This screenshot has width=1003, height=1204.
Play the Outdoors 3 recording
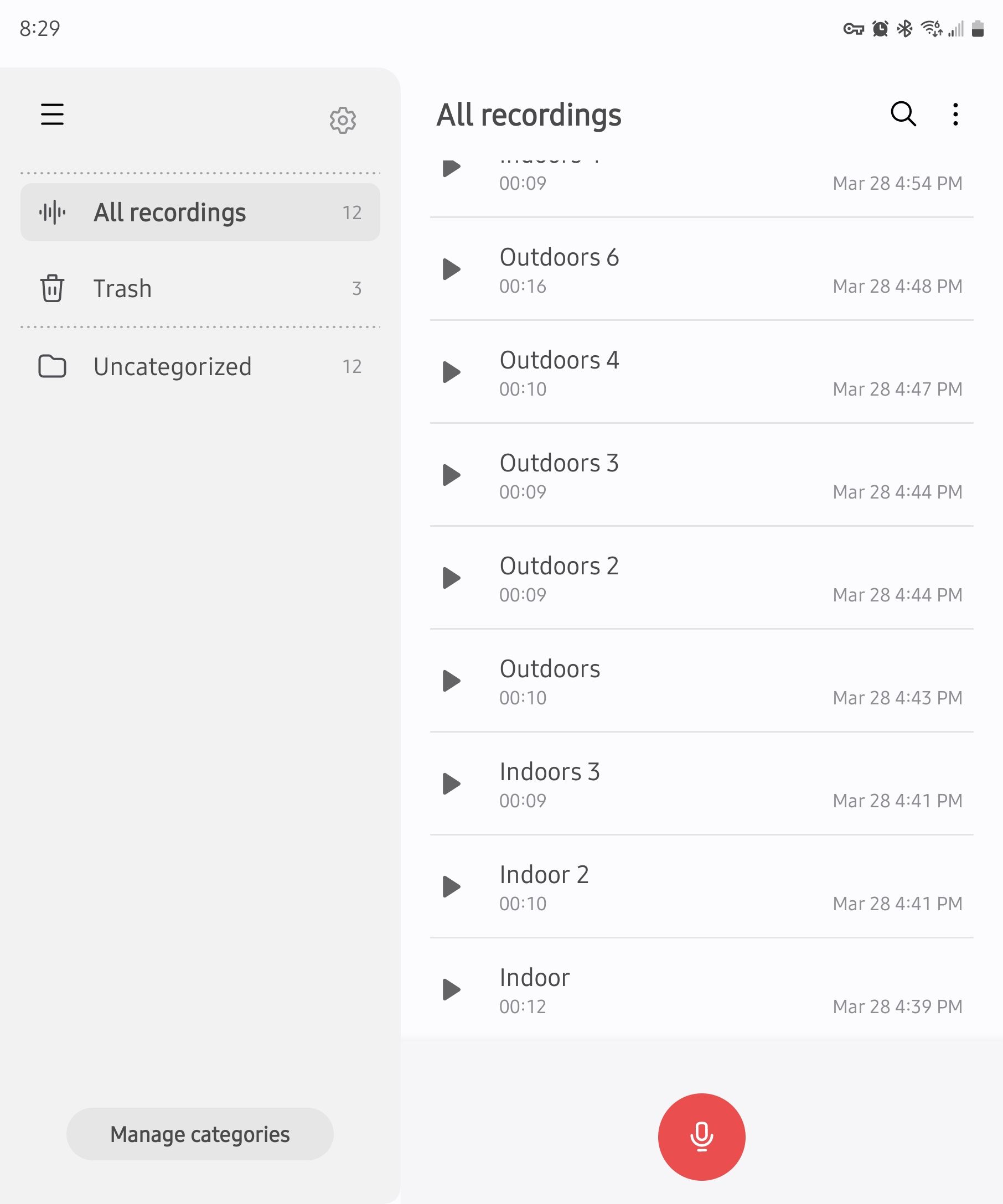click(452, 475)
